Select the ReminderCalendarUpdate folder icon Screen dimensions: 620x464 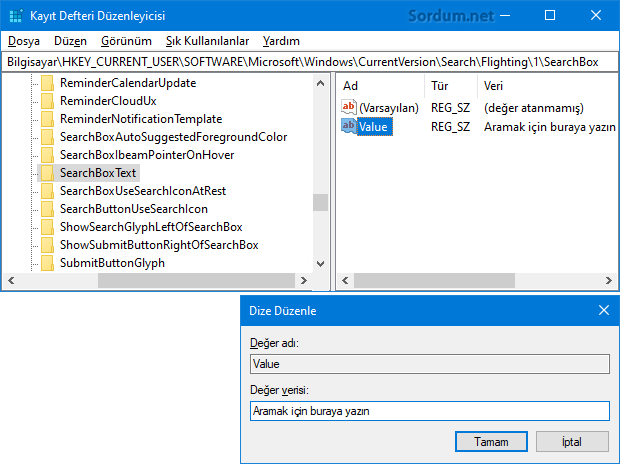47,83
